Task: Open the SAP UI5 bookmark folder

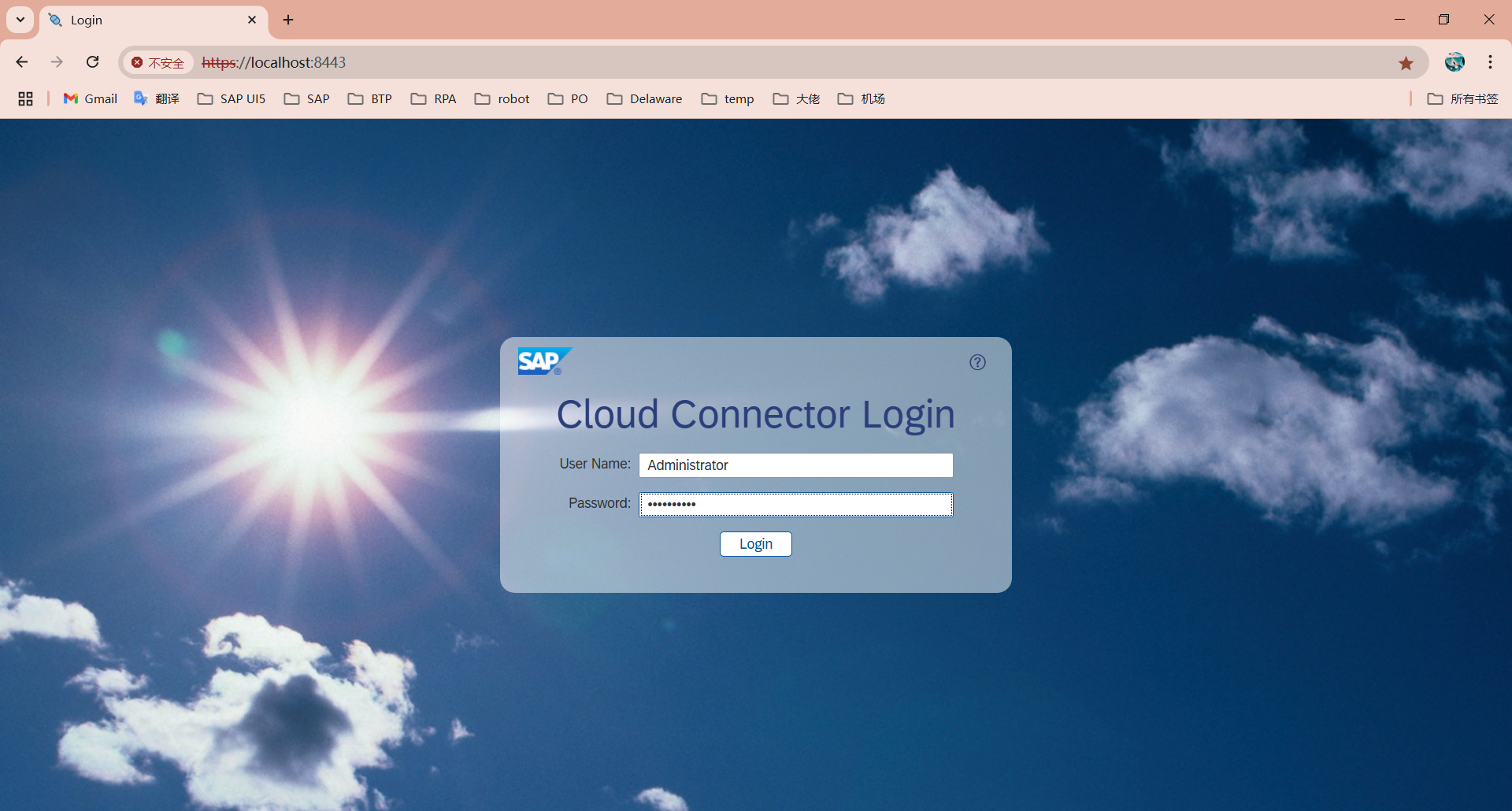Action: [x=232, y=98]
